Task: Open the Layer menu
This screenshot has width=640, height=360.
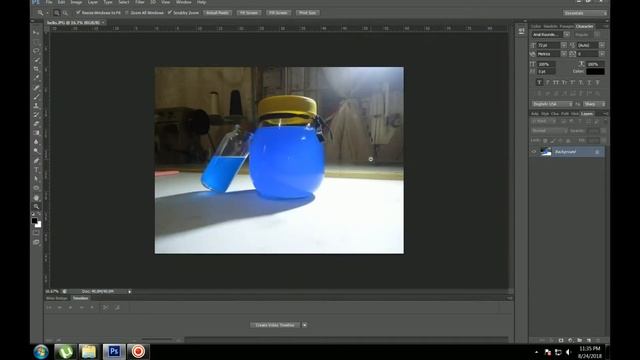Action: tap(93, 2)
